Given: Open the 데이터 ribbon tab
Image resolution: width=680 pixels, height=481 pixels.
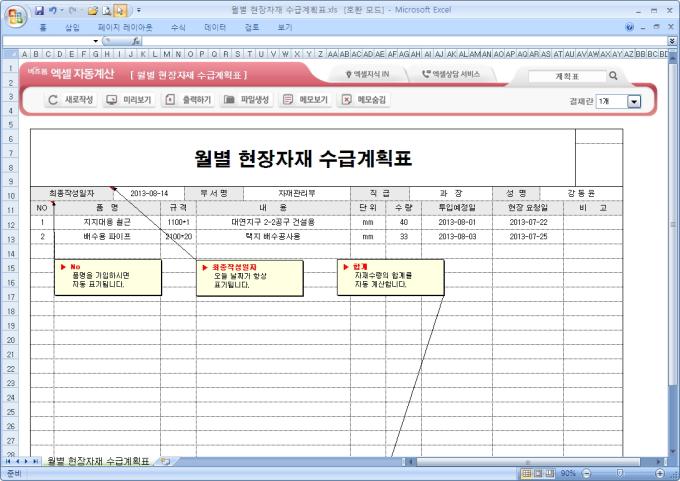Looking at the screenshot, I should [215, 27].
